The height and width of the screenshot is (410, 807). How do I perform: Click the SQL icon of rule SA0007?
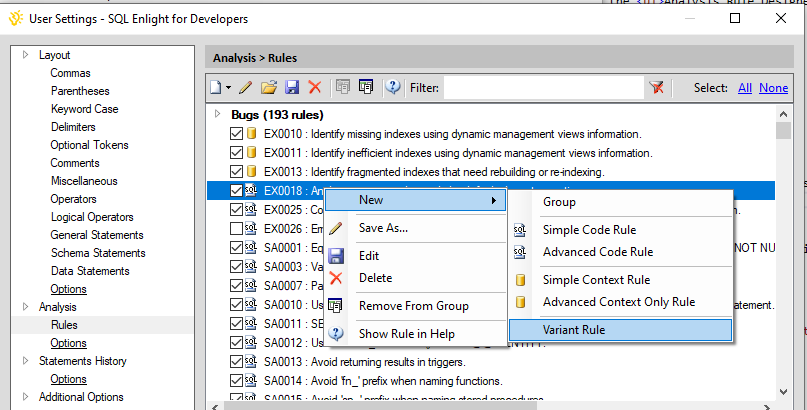click(x=251, y=285)
